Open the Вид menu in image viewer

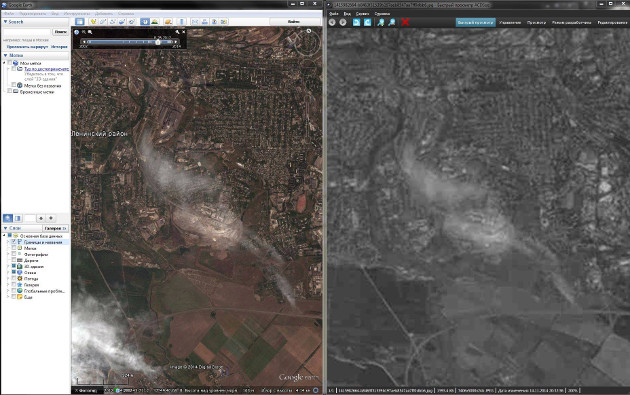(x=347, y=14)
